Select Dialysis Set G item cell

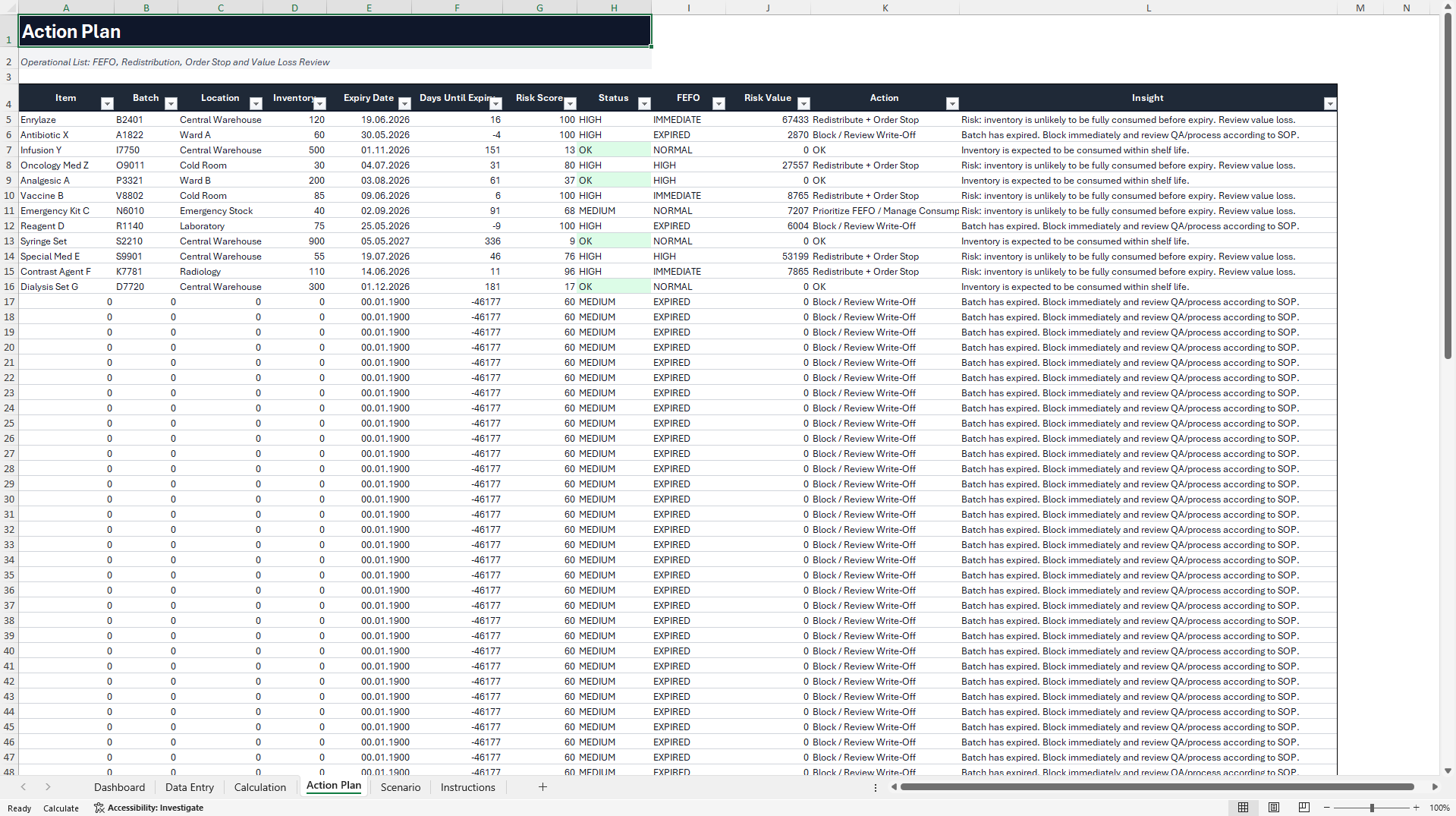(66, 286)
